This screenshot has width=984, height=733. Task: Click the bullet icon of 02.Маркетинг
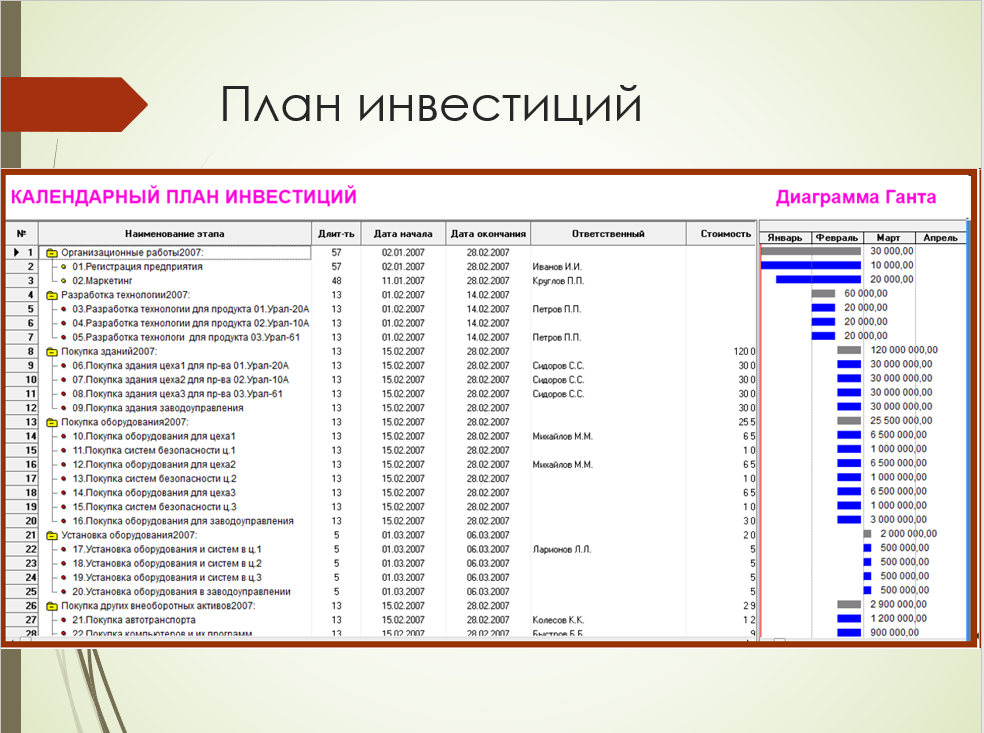tap(64, 281)
